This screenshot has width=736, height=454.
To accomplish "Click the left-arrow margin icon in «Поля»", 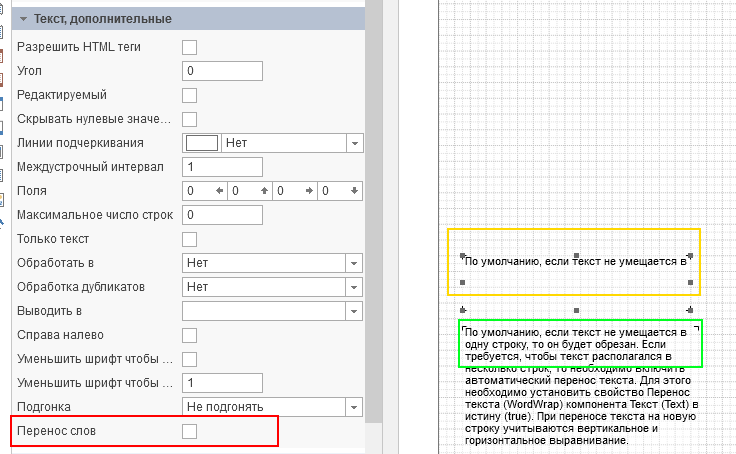I will (220, 191).
